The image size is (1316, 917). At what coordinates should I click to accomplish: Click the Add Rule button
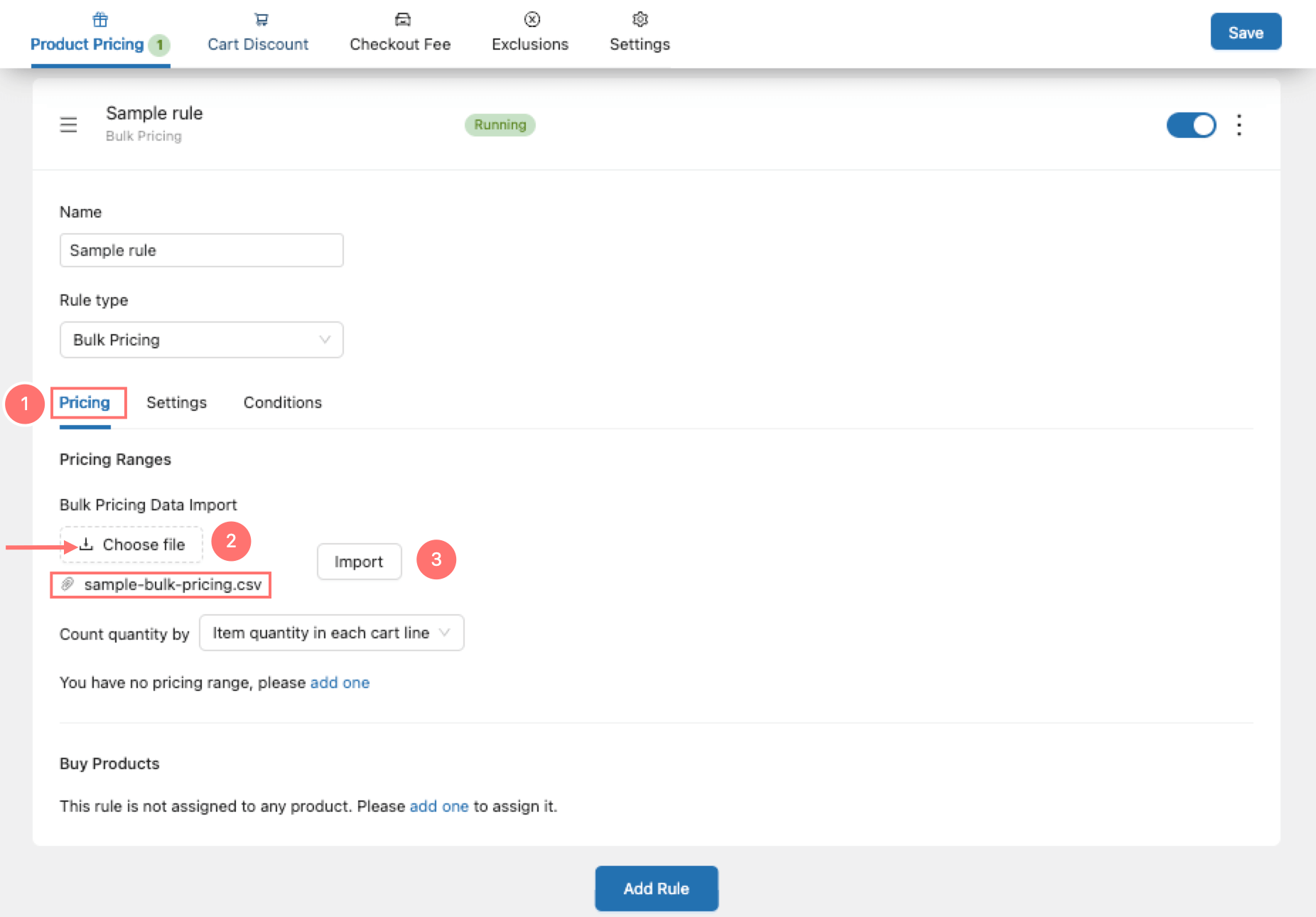tap(656, 889)
